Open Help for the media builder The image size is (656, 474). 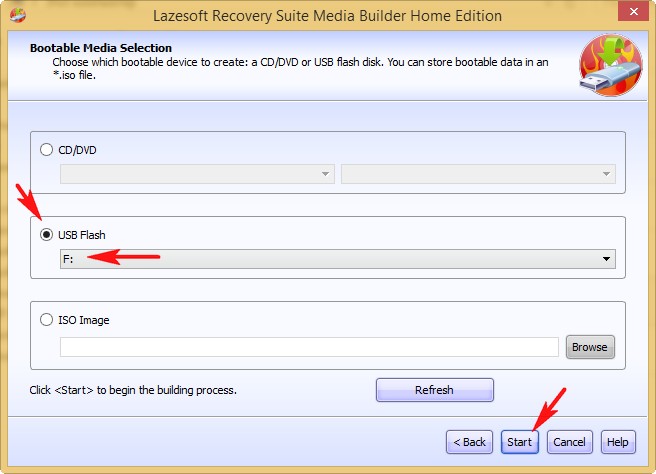[618, 442]
